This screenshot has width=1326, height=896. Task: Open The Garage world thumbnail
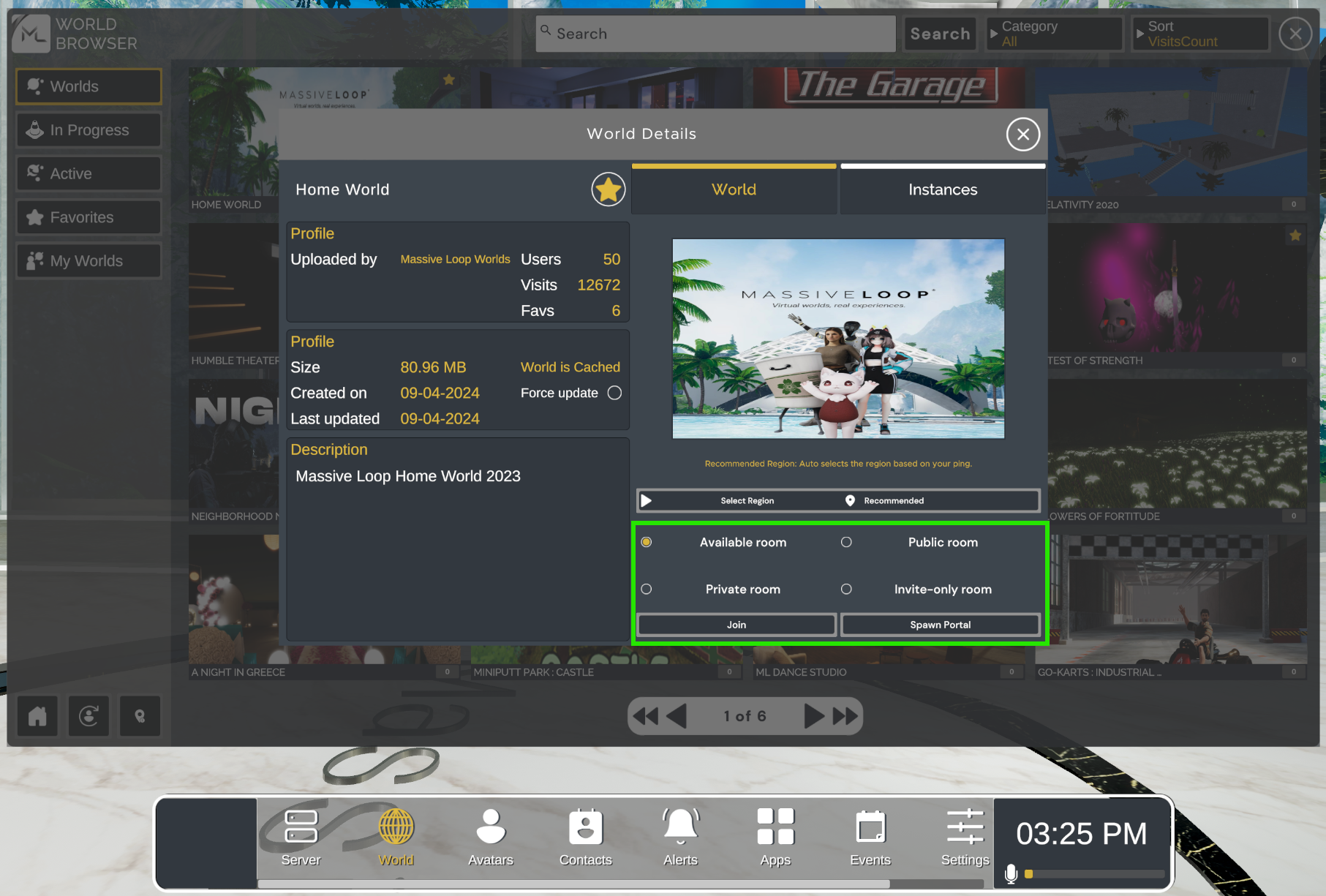click(889, 88)
